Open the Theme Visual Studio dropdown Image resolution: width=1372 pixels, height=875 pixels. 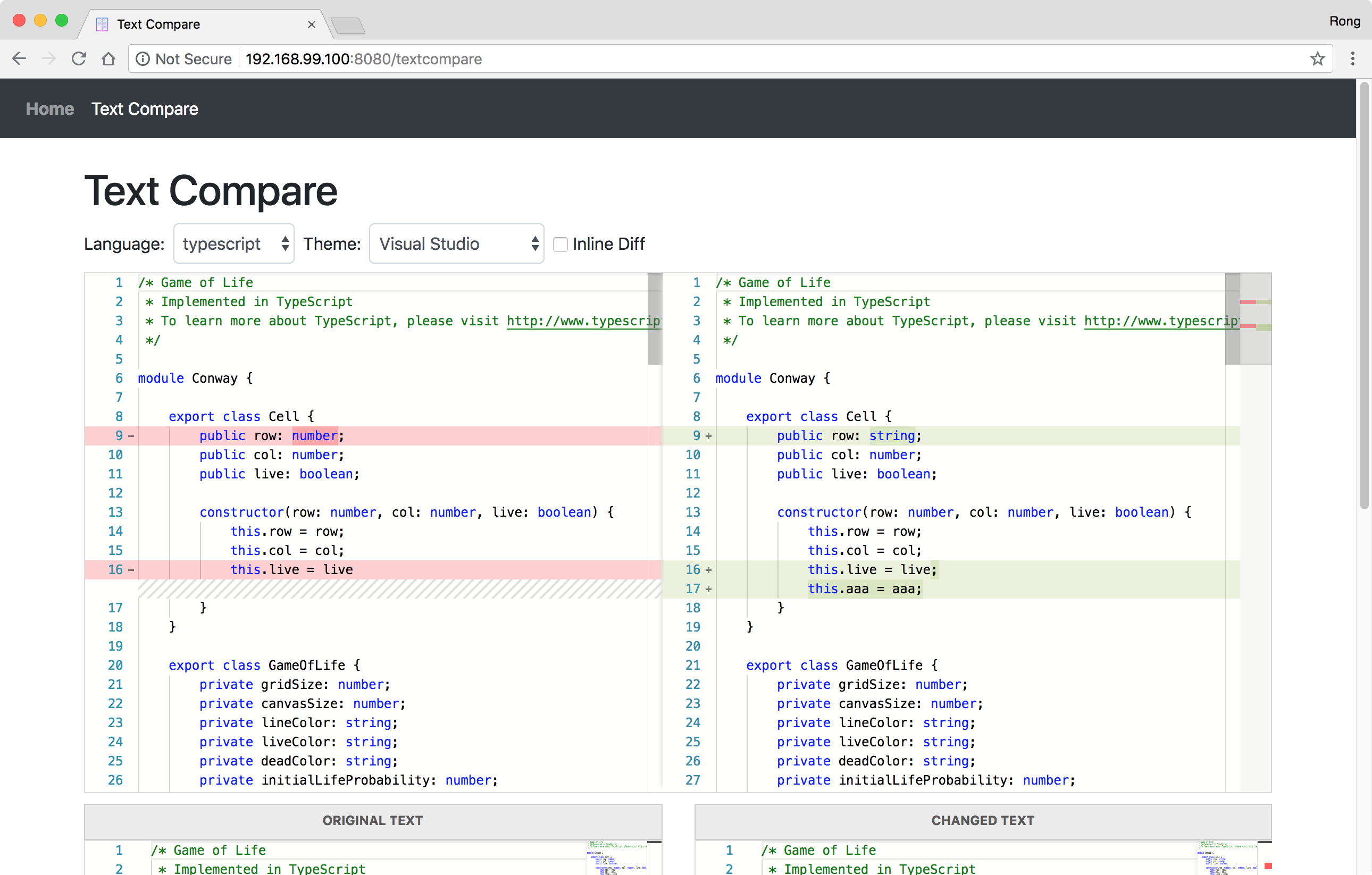click(x=456, y=244)
